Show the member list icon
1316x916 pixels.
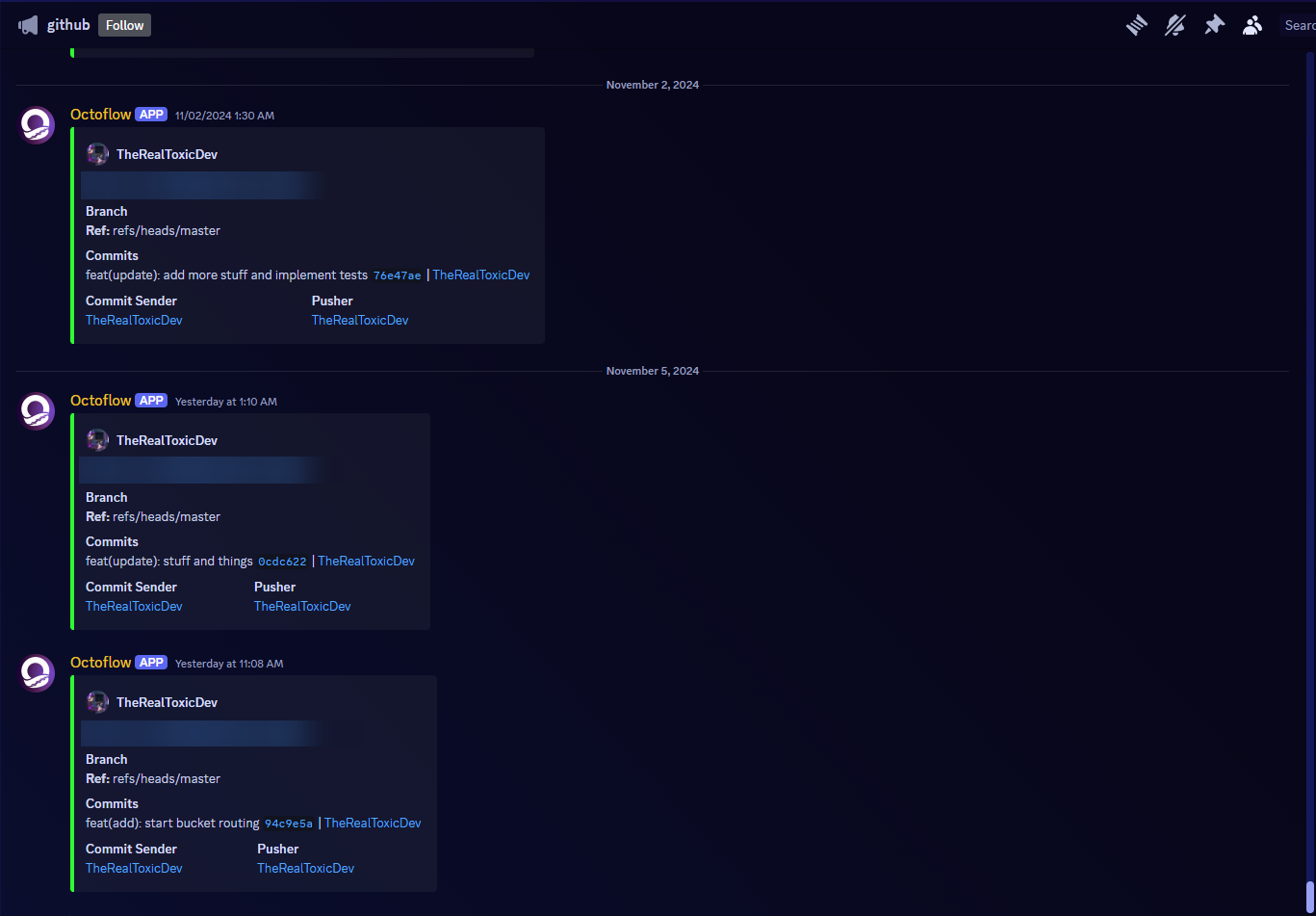coord(1251,26)
